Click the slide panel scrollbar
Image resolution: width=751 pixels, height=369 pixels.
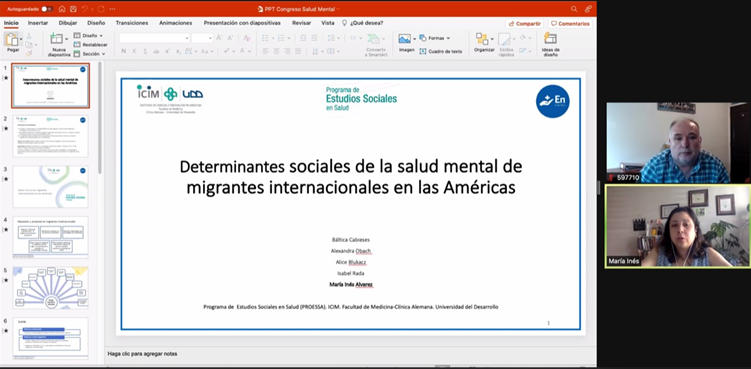coord(100,117)
